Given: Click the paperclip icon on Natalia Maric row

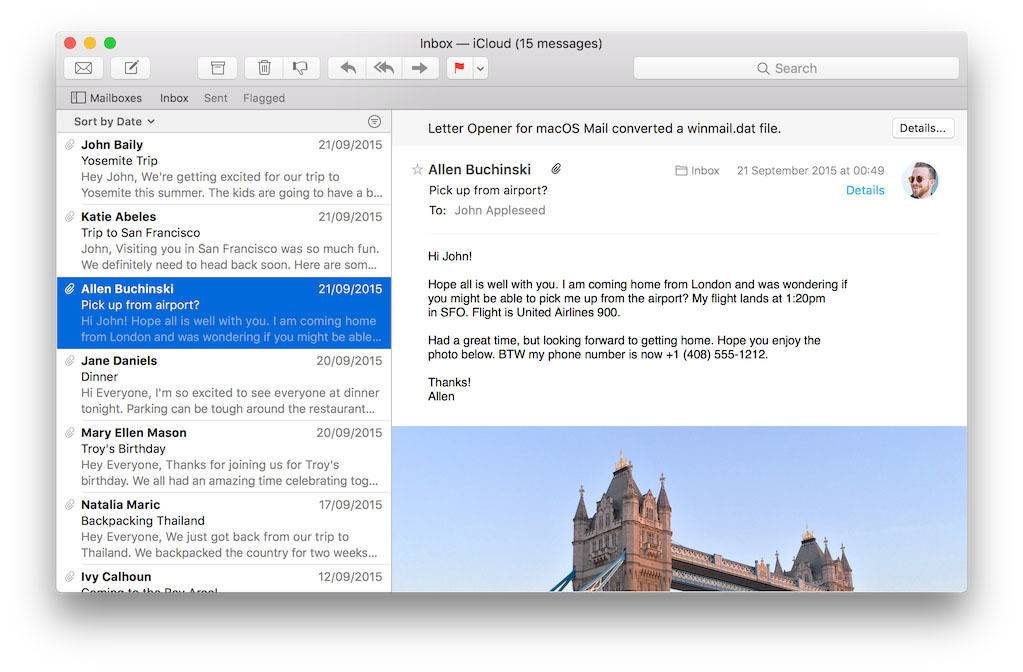Looking at the screenshot, I should 69,505.
